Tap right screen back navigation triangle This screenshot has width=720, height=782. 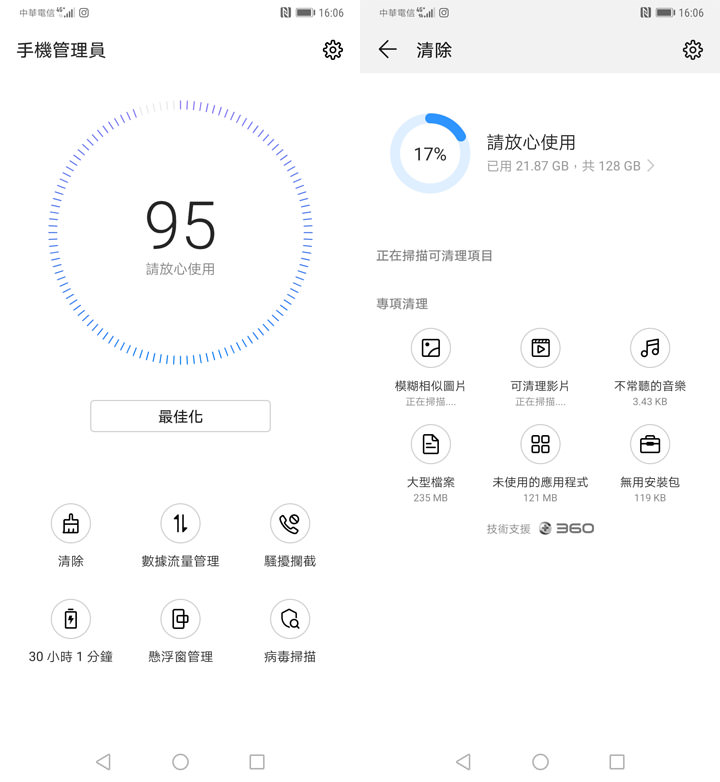coord(463,762)
